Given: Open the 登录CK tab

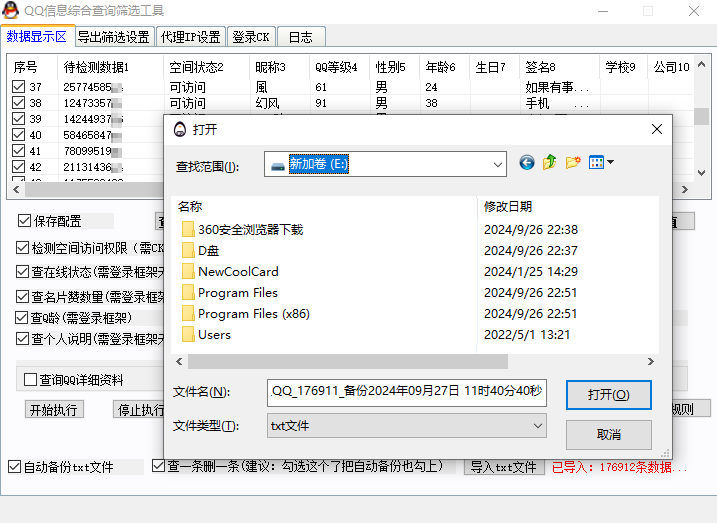Looking at the screenshot, I should pyautogui.click(x=250, y=37).
